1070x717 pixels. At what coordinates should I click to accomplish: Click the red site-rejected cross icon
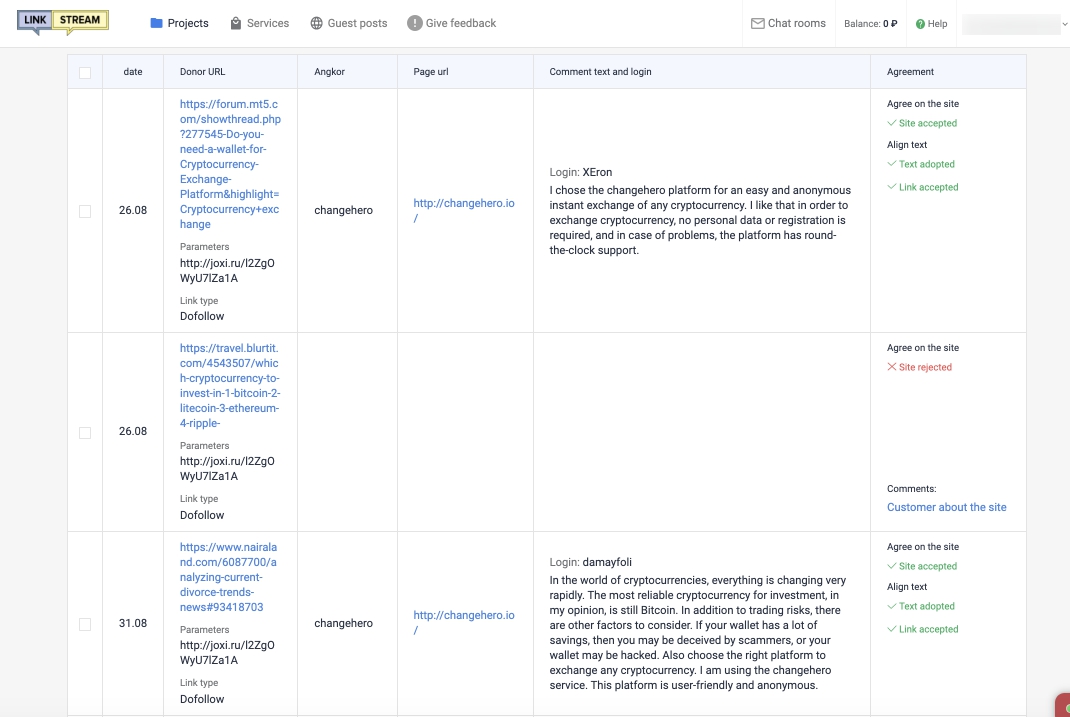pos(891,367)
